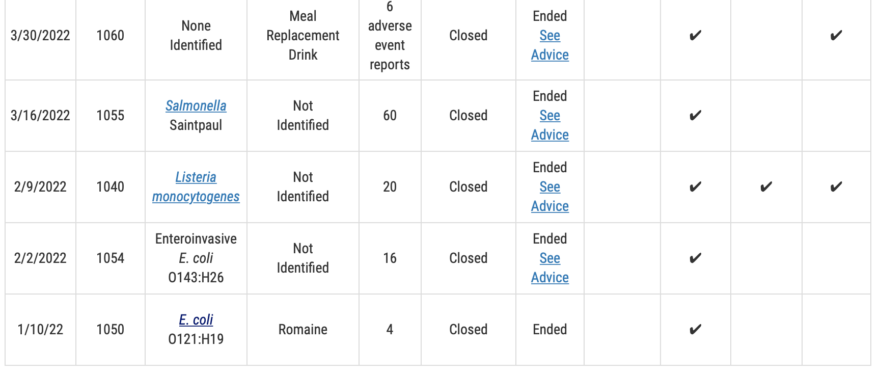Click last checkmark in Listeria row 1040
This screenshot has height=373, width=880.
tap(836, 187)
